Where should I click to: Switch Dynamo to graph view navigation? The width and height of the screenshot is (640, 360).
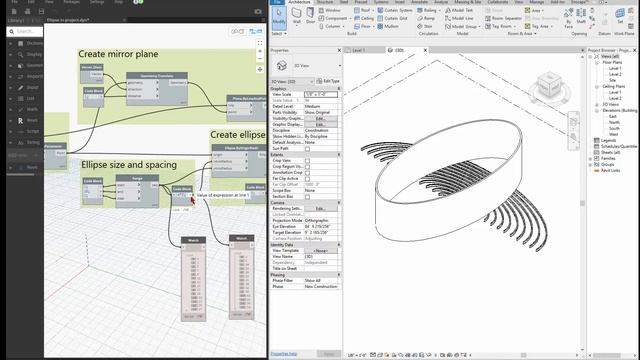click(x=256, y=31)
